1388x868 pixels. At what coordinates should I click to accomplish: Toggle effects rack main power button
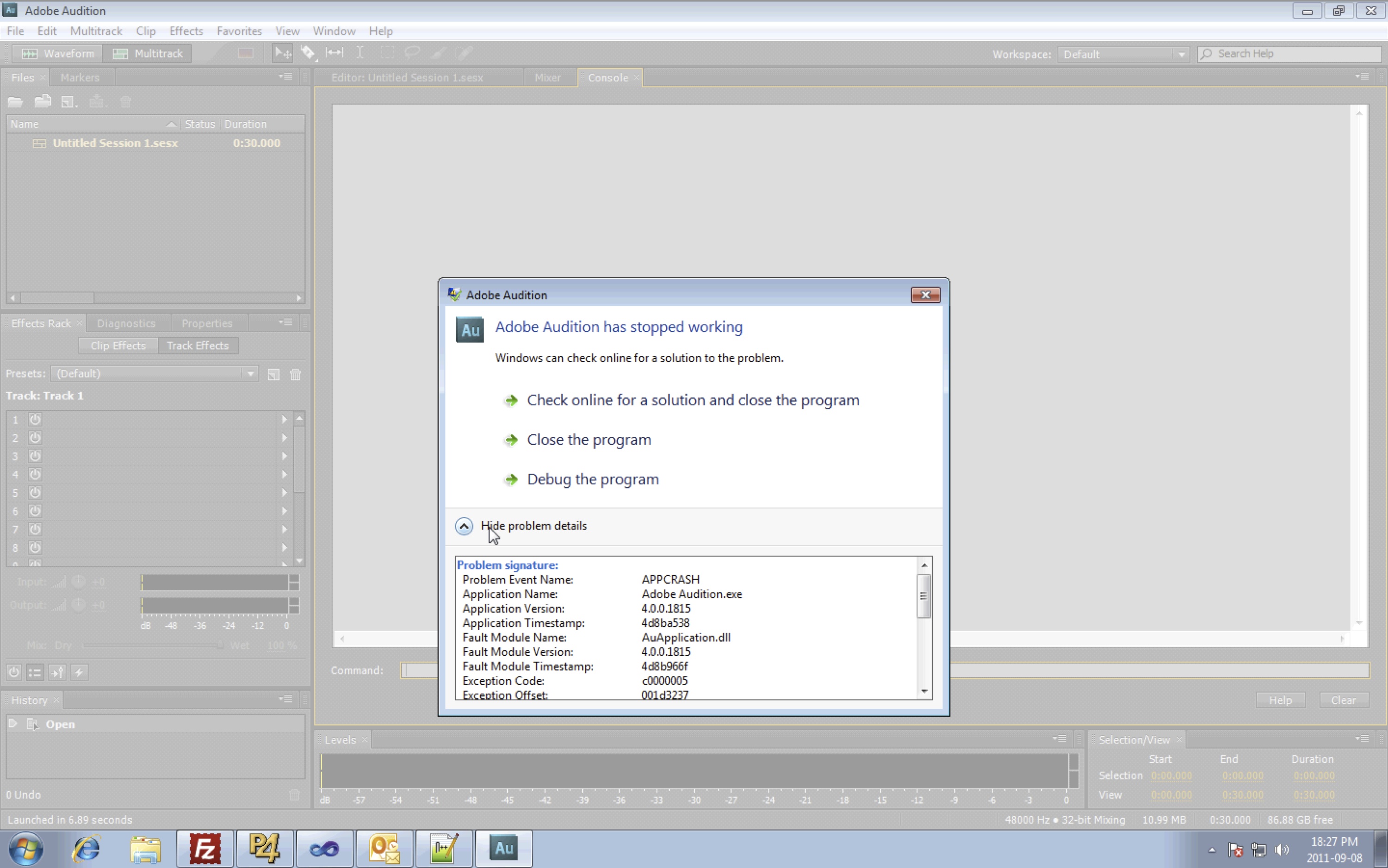click(14, 672)
